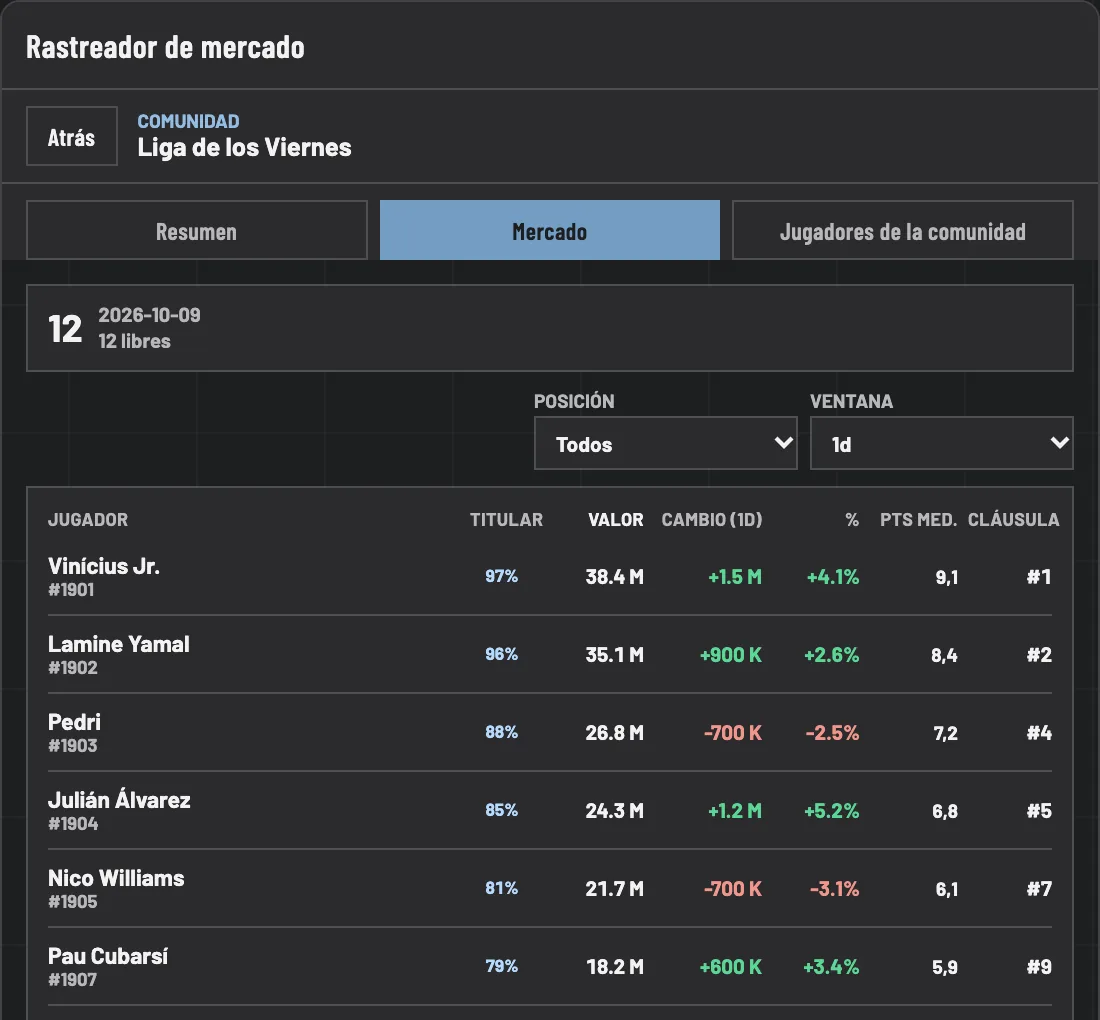Click the -700 K change in Pedri's row
Viewport: 1100px width, 1020px height.
[x=732, y=732]
